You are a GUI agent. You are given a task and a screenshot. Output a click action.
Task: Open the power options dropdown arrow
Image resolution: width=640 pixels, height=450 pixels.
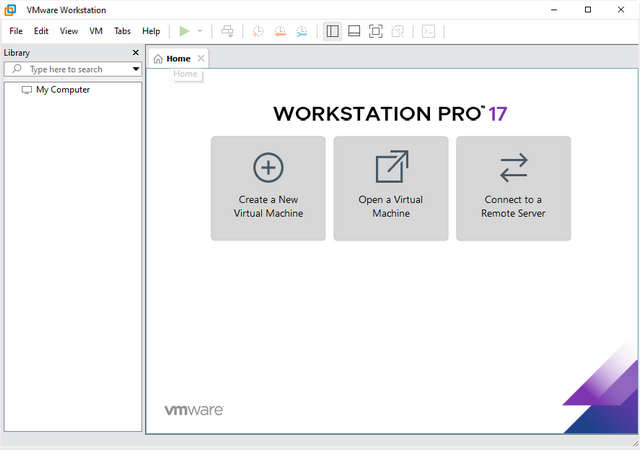coord(199,31)
